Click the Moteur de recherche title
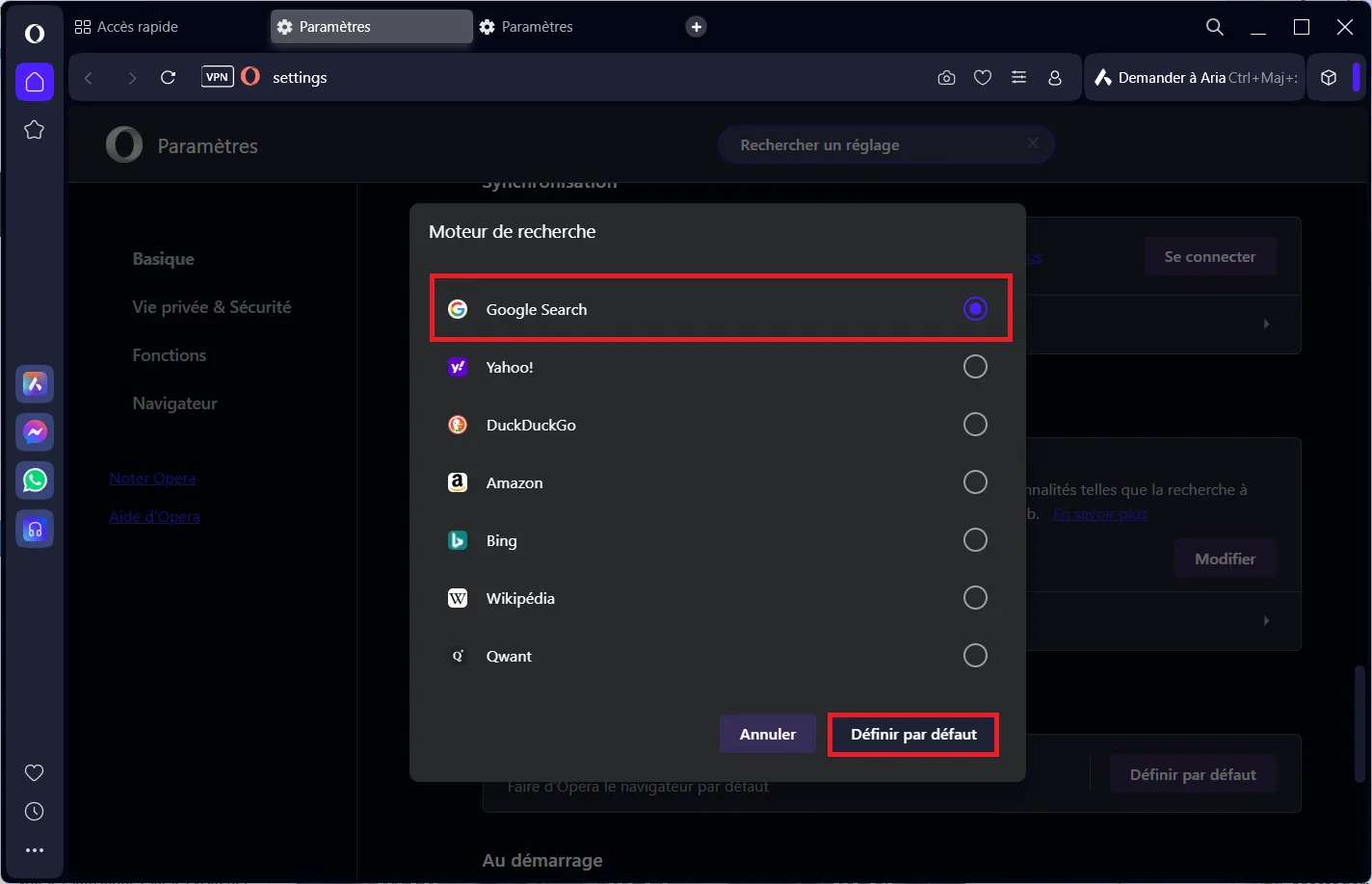 (513, 232)
